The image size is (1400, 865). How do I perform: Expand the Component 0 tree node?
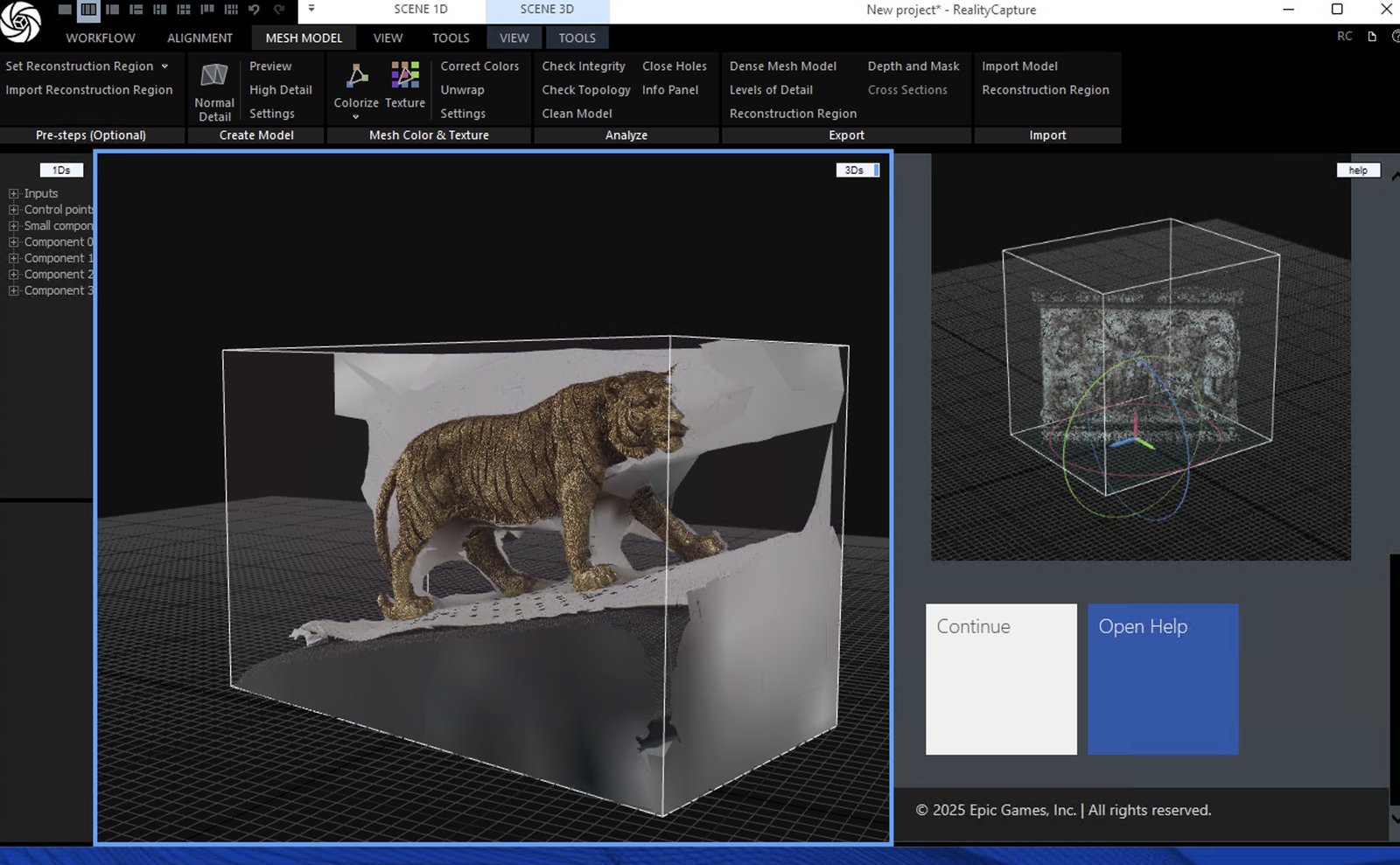click(13, 242)
